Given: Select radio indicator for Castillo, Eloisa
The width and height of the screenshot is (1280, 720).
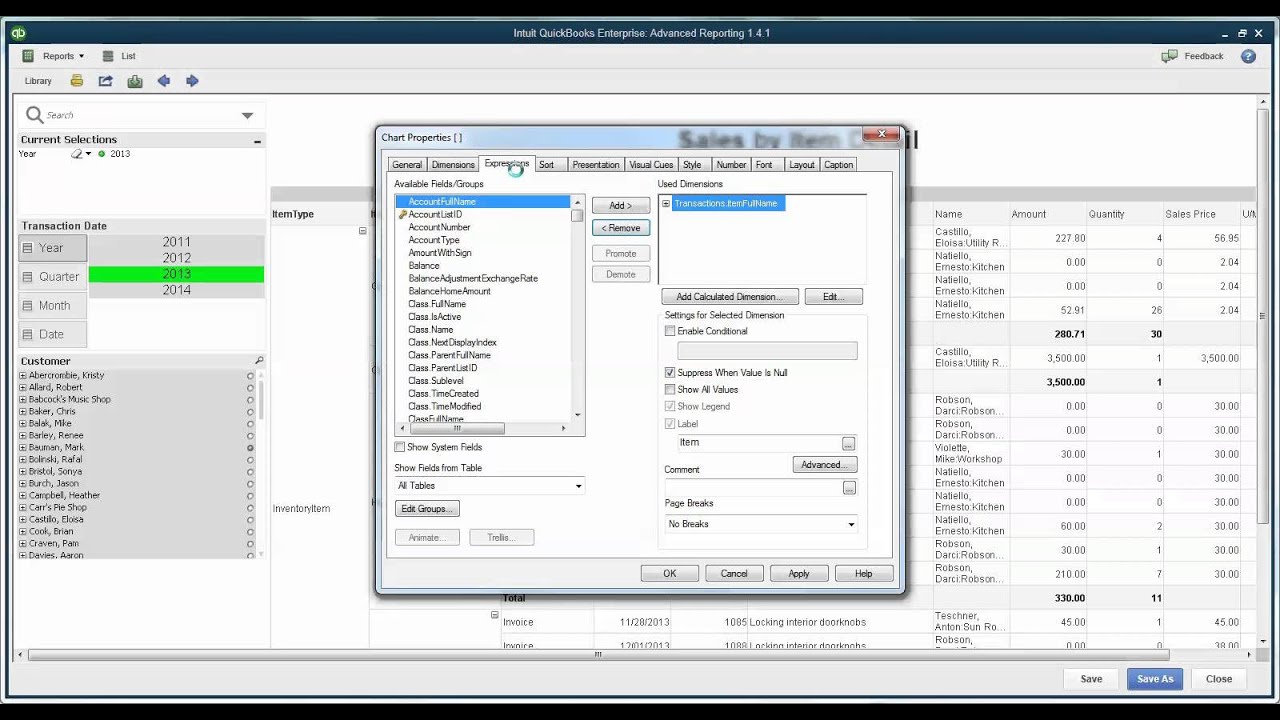Looking at the screenshot, I should point(250,519).
